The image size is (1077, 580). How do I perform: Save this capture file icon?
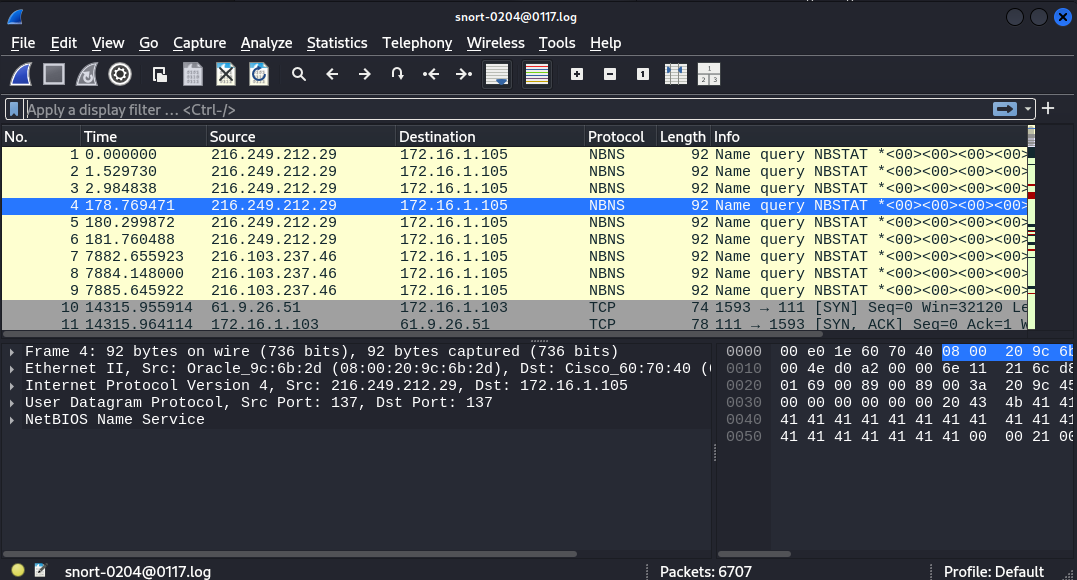click(193, 74)
